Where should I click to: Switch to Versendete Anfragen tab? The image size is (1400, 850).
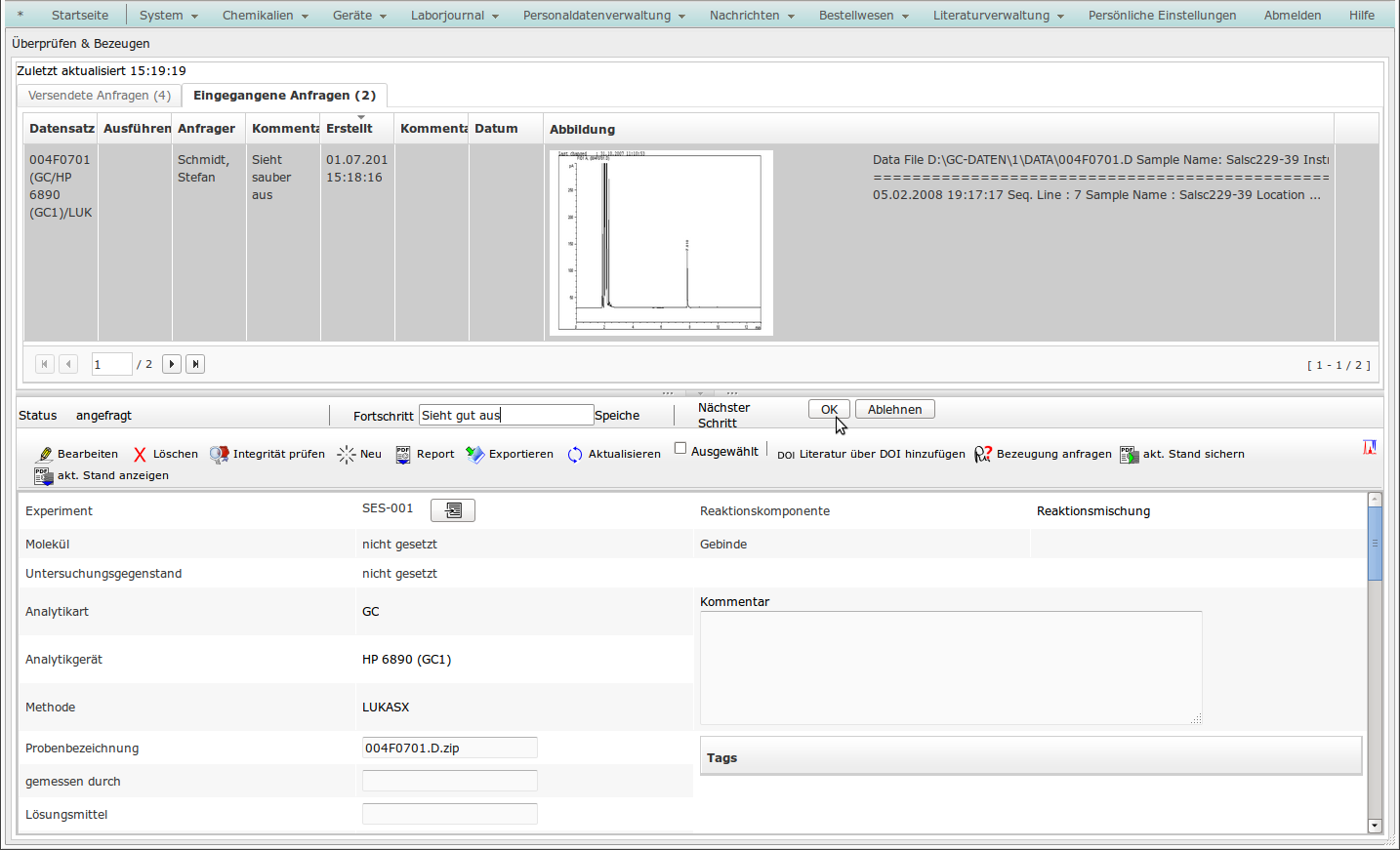pyautogui.click(x=100, y=96)
